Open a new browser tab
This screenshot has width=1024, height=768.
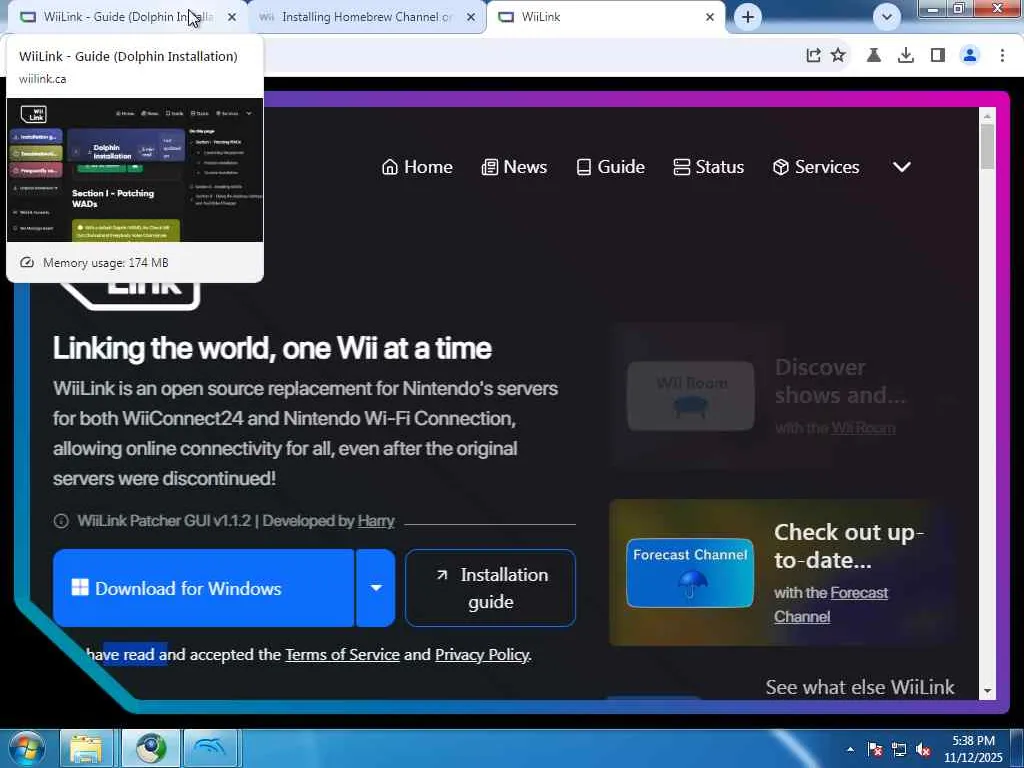pyautogui.click(x=748, y=17)
